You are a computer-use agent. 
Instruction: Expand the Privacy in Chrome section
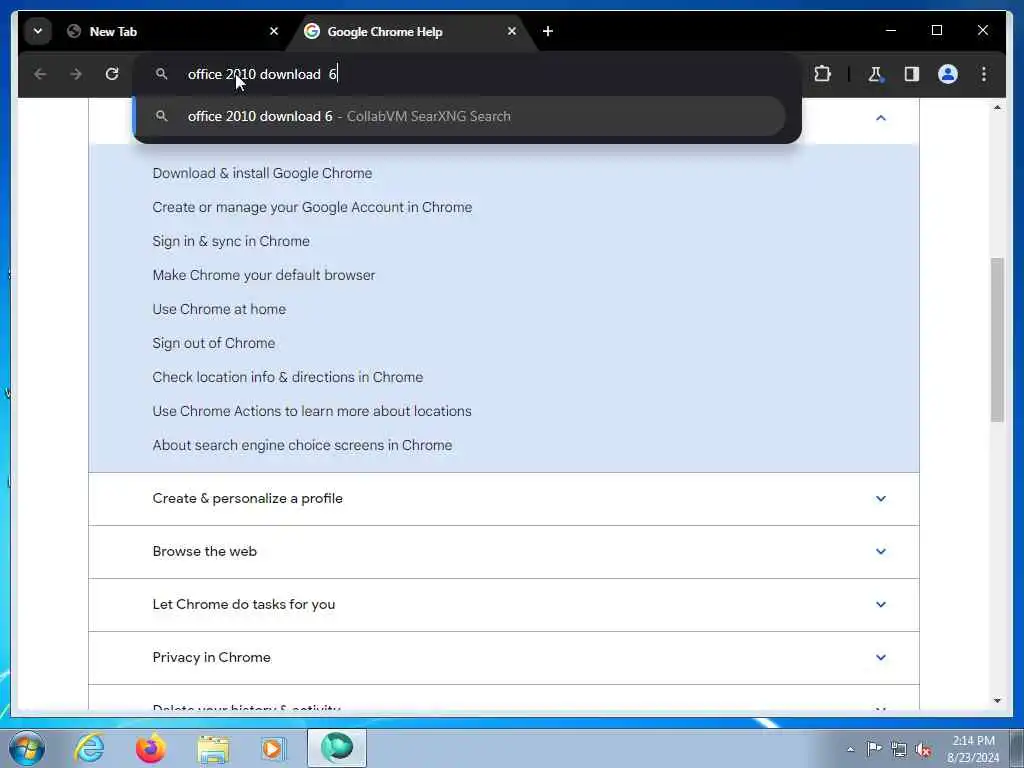point(504,657)
